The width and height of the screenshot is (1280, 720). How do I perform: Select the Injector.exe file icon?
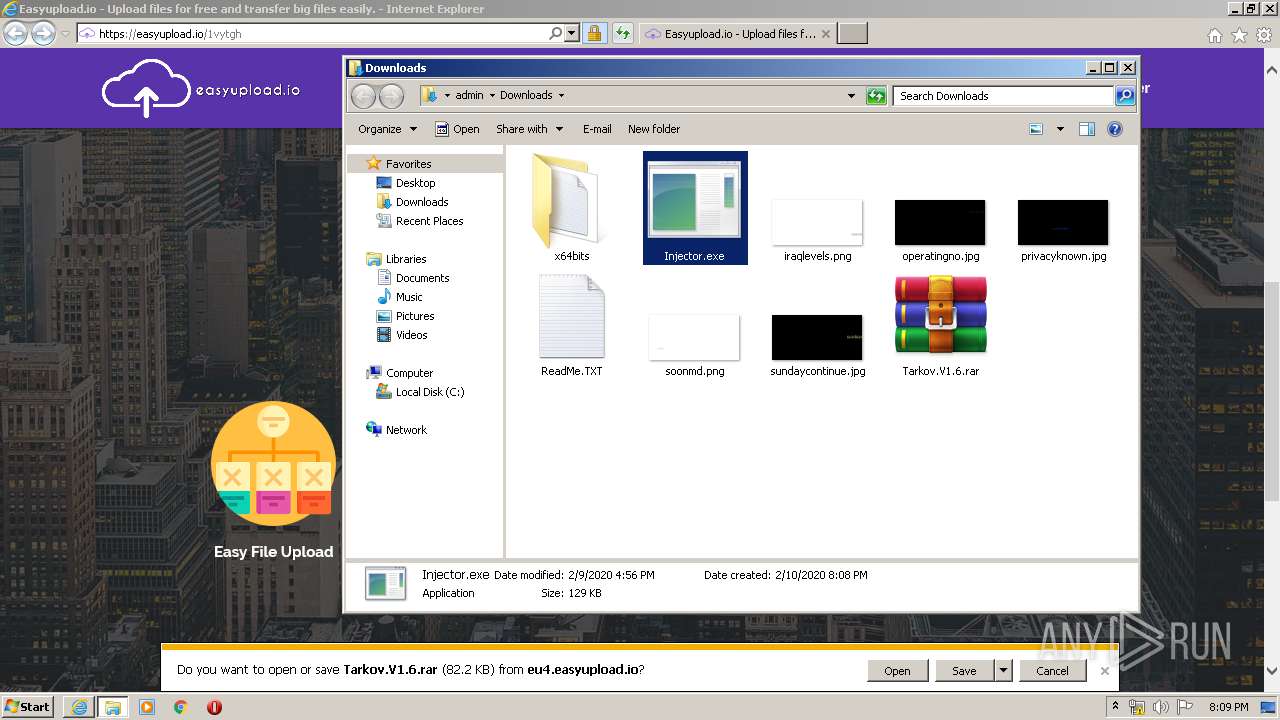click(695, 201)
